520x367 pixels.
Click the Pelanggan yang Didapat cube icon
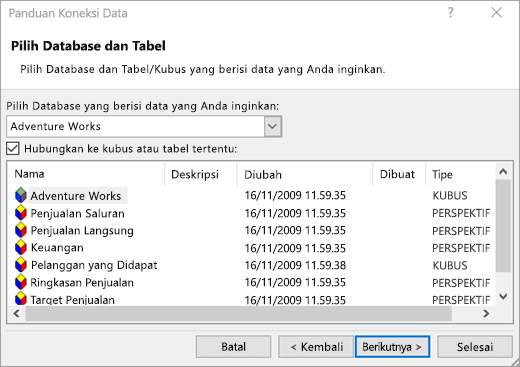pyautogui.click(x=21, y=265)
